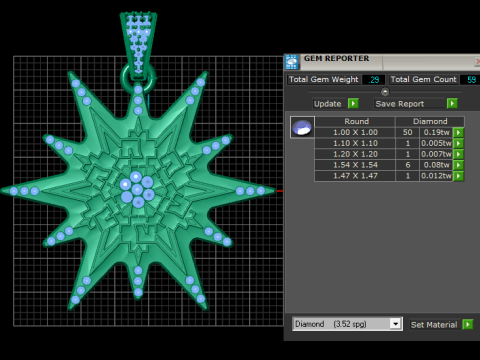Click the Total Gem Count value 59

coord(471,80)
